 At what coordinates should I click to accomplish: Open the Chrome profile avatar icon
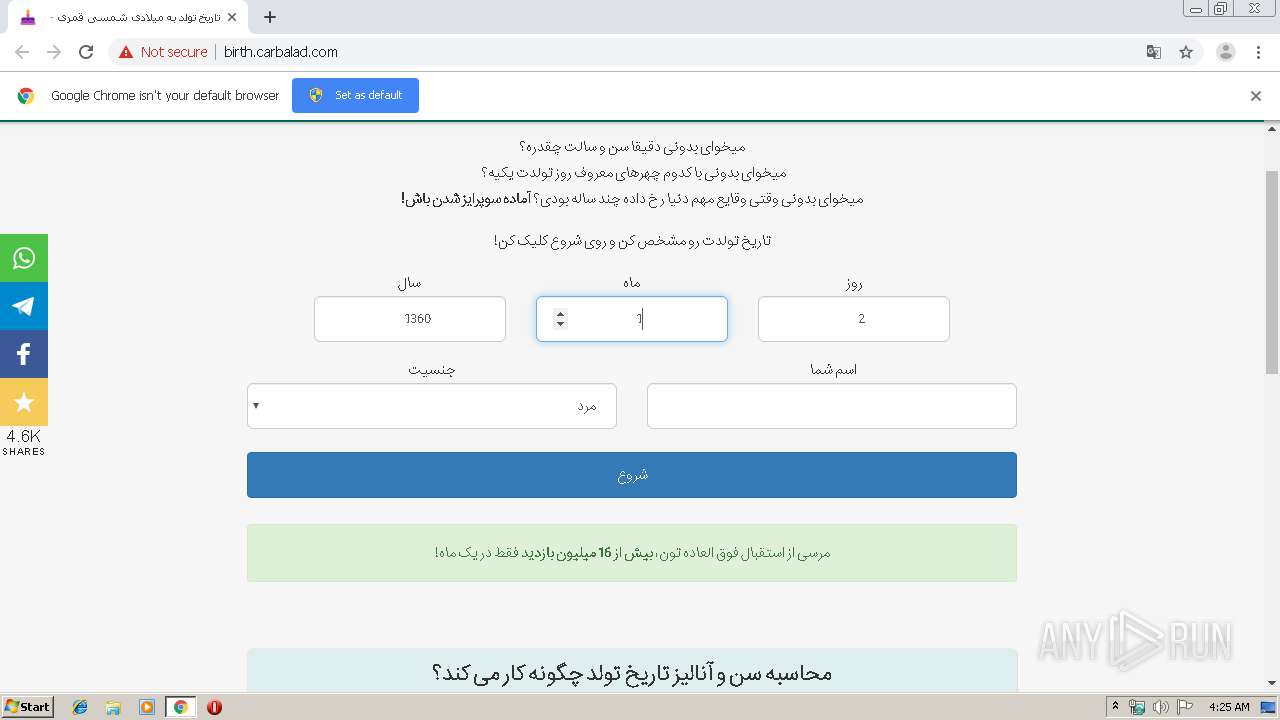coord(1226,52)
